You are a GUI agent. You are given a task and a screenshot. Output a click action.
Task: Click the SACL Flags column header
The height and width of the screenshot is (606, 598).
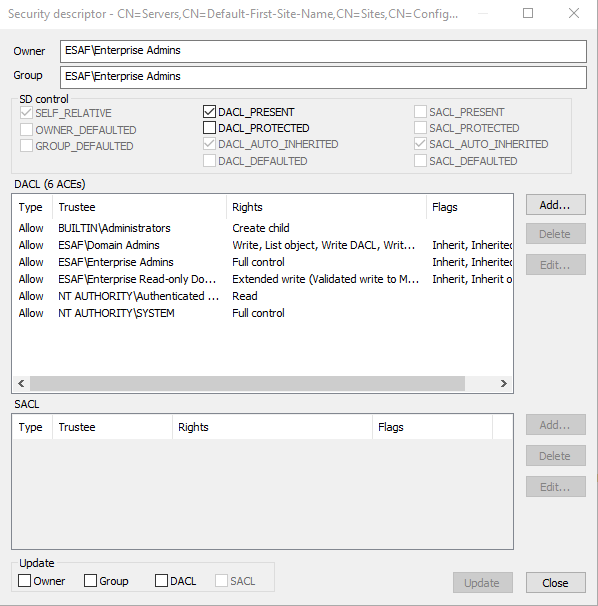click(x=433, y=427)
